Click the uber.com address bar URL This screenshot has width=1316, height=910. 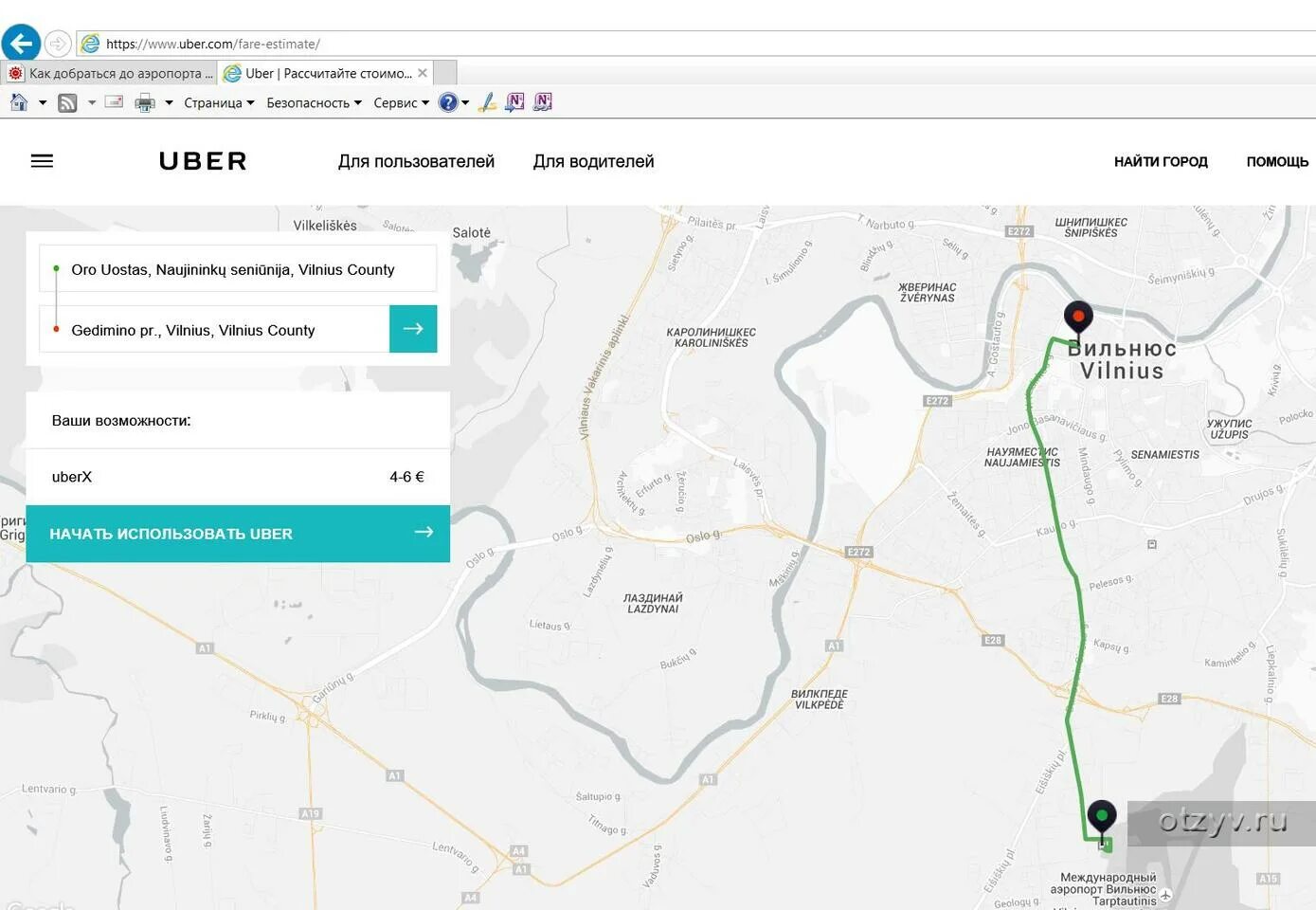[x=213, y=44]
